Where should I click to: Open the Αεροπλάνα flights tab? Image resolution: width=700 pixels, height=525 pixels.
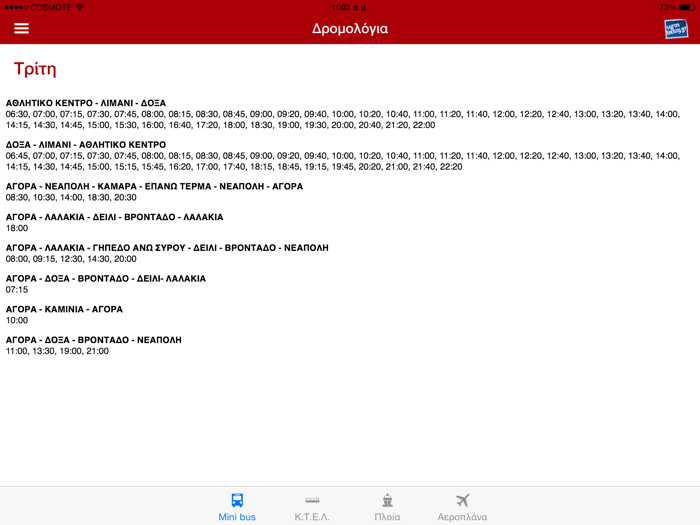click(x=462, y=507)
